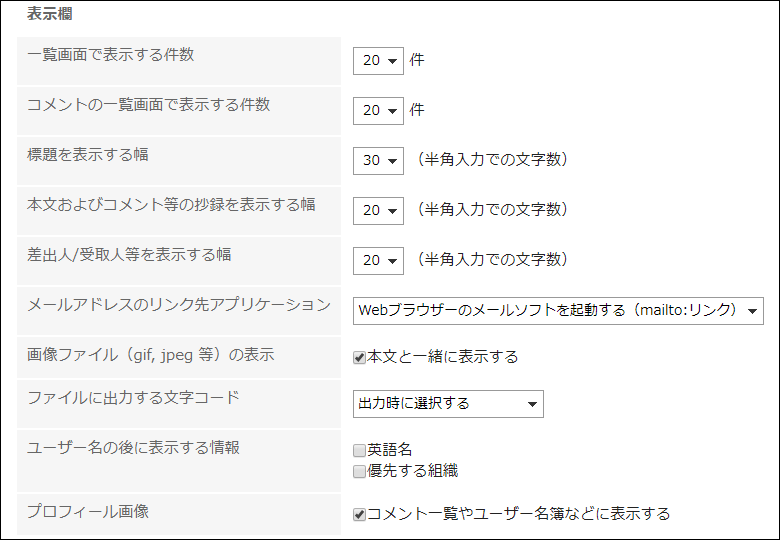Open the 一覧画面で表示する件数 dropdown
Image resolution: width=780 pixels, height=540 pixels.
pyautogui.click(x=378, y=60)
